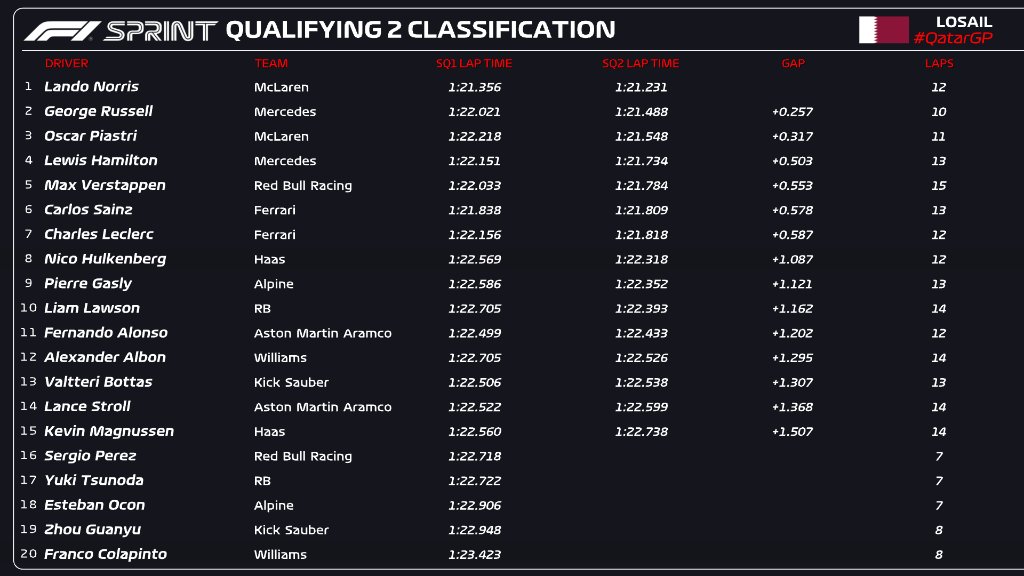Click the SQ2 LAP TIME header
Screen dimensions: 1024x576
640,63
